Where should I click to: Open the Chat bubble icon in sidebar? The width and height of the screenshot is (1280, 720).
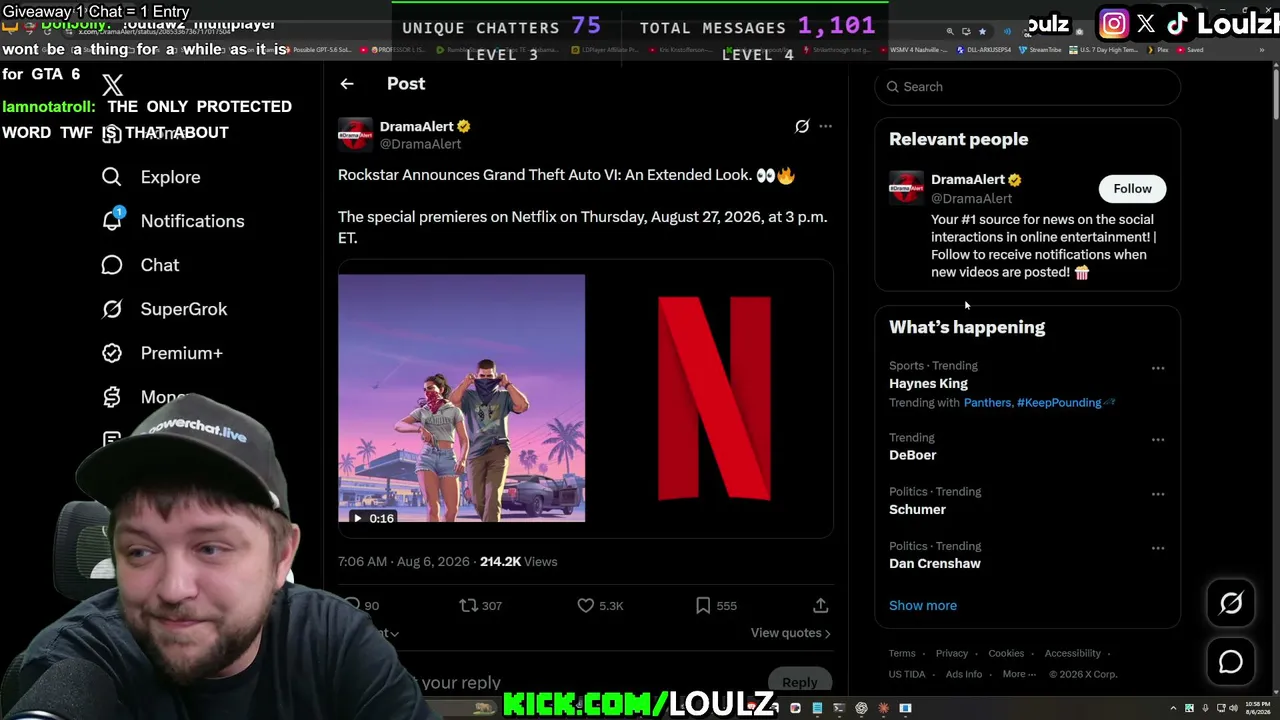112,265
